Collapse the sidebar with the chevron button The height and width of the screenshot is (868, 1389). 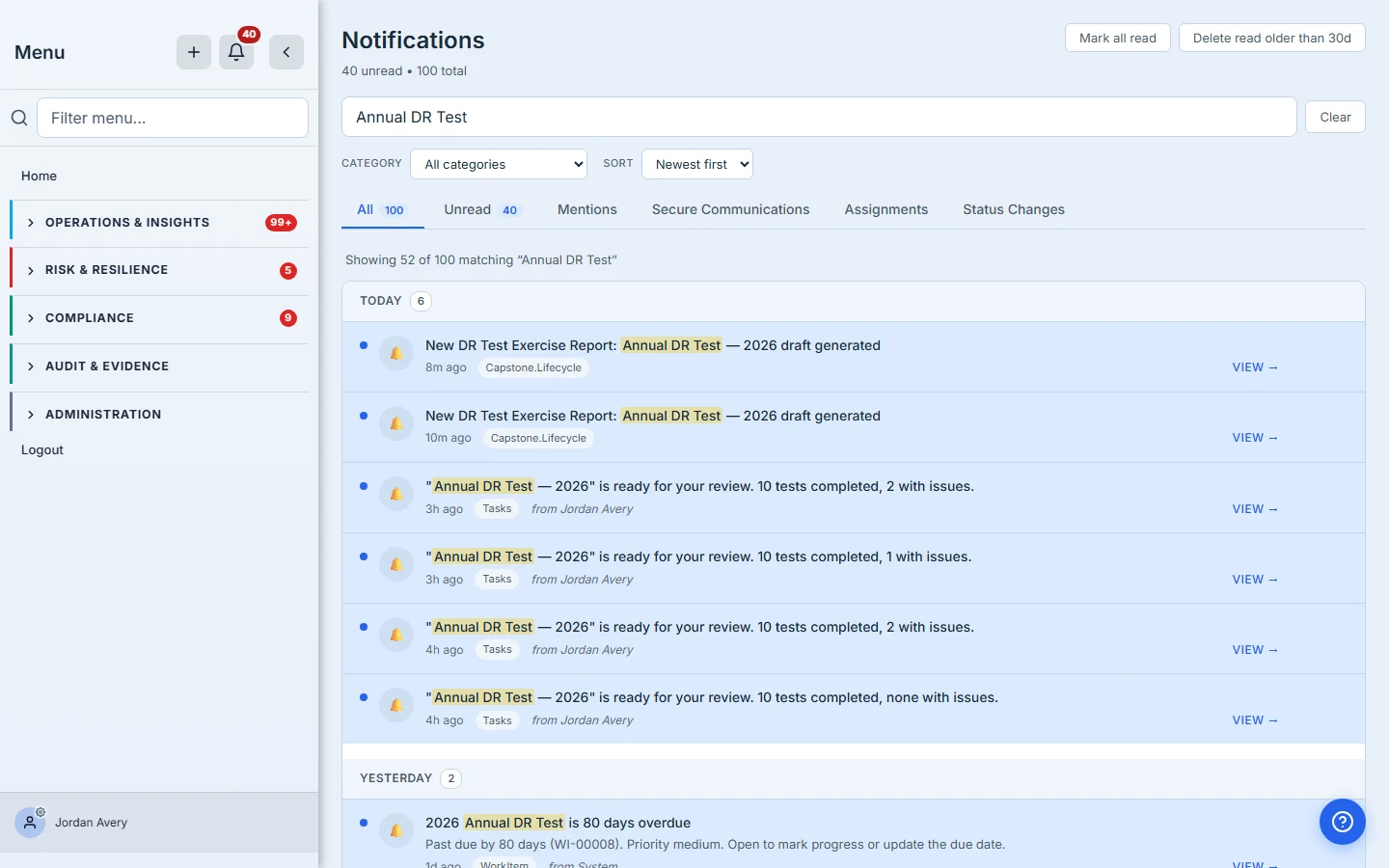(x=286, y=52)
